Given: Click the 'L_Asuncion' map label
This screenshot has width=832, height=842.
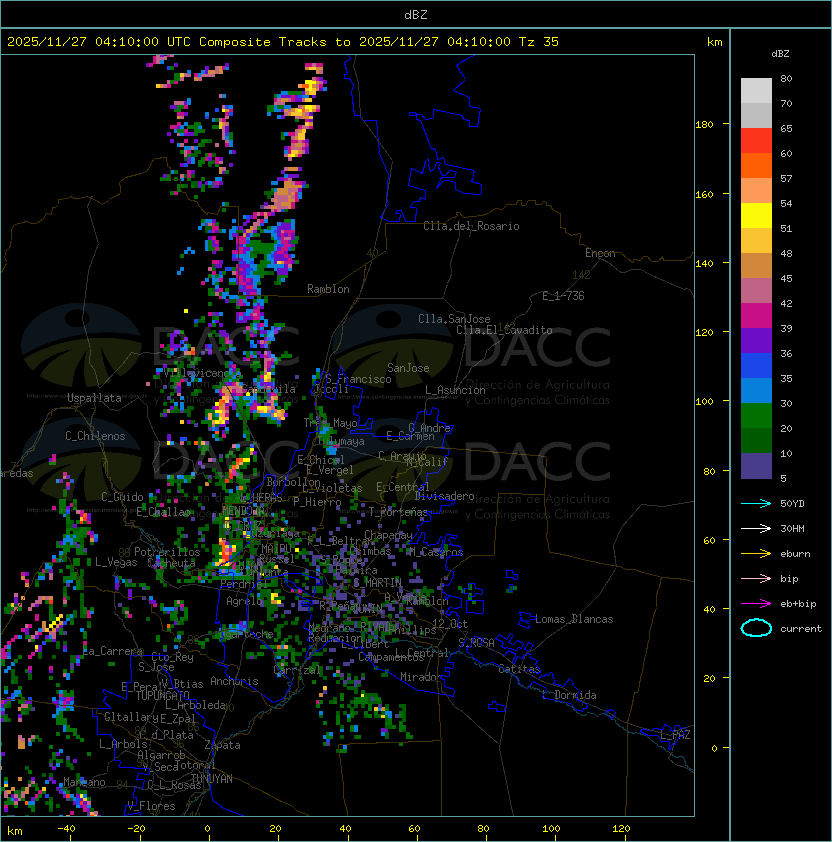Looking at the screenshot, I should click(x=455, y=390).
